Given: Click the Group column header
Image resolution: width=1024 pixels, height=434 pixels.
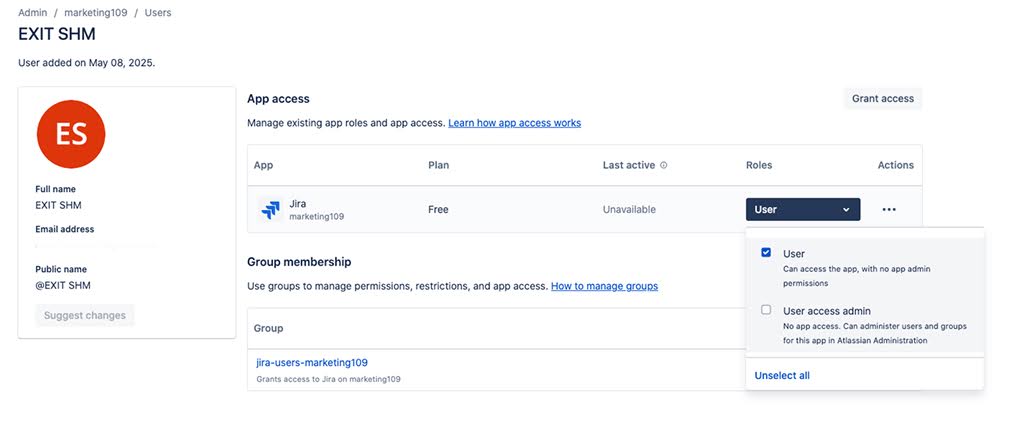Looking at the screenshot, I should tap(268, 328).
